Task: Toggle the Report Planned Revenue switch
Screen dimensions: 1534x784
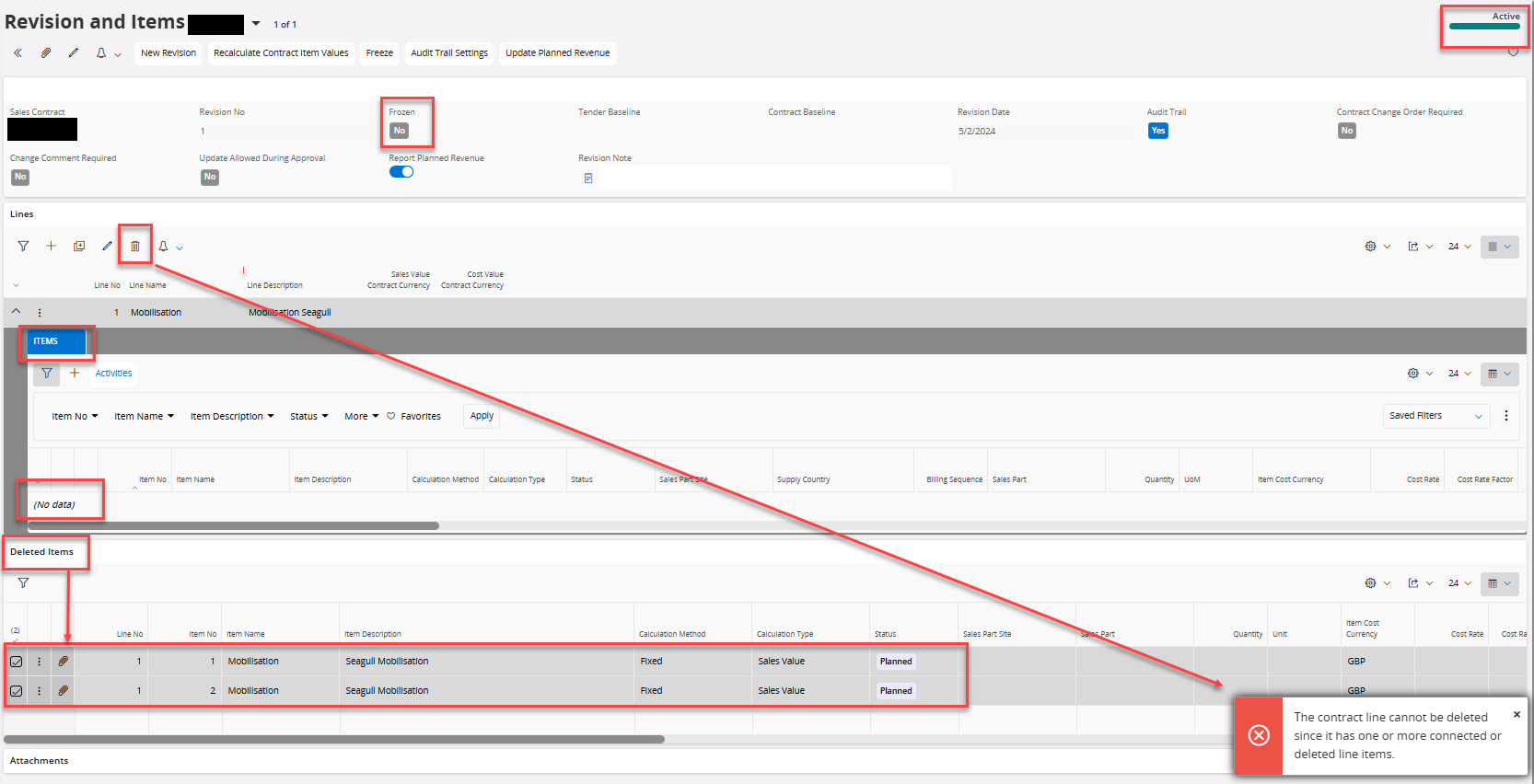Action: click(401, 172)
